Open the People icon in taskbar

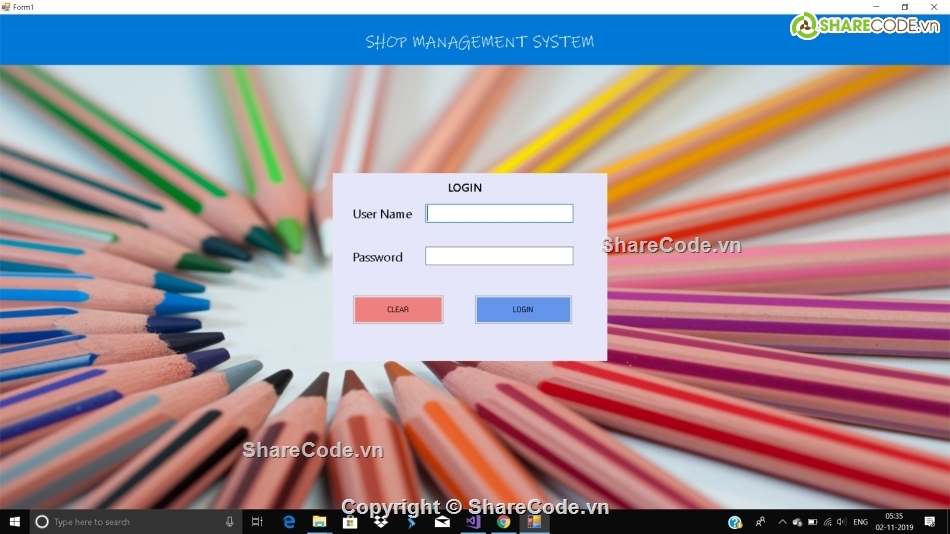coord(760,522)
